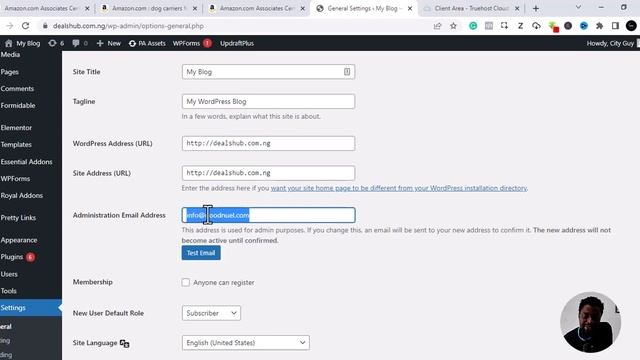
Task: Click the cloud download extension icon
Action: [x=536, y=26]
